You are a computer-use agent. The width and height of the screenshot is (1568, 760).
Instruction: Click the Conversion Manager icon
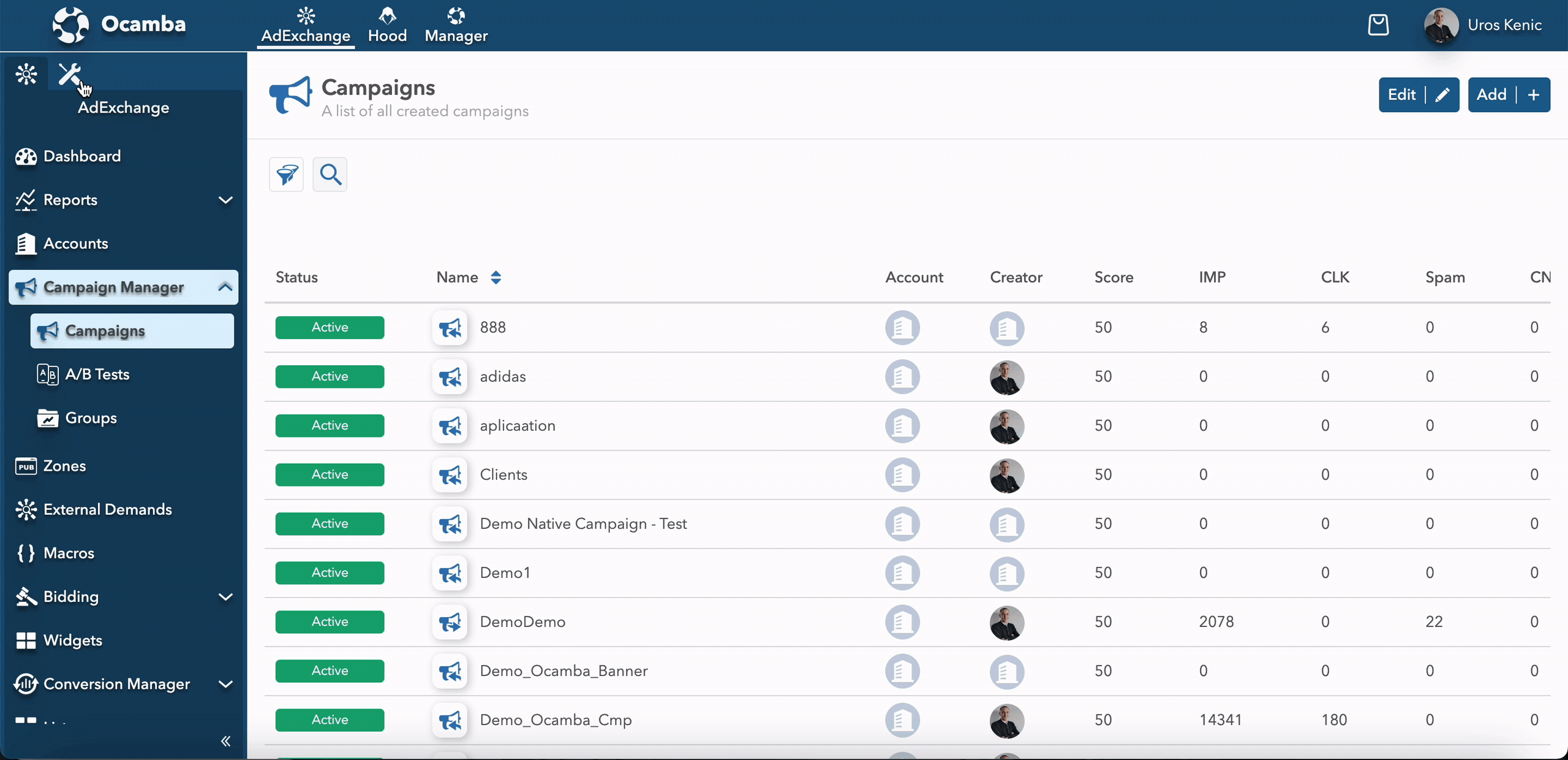[26, 683]
